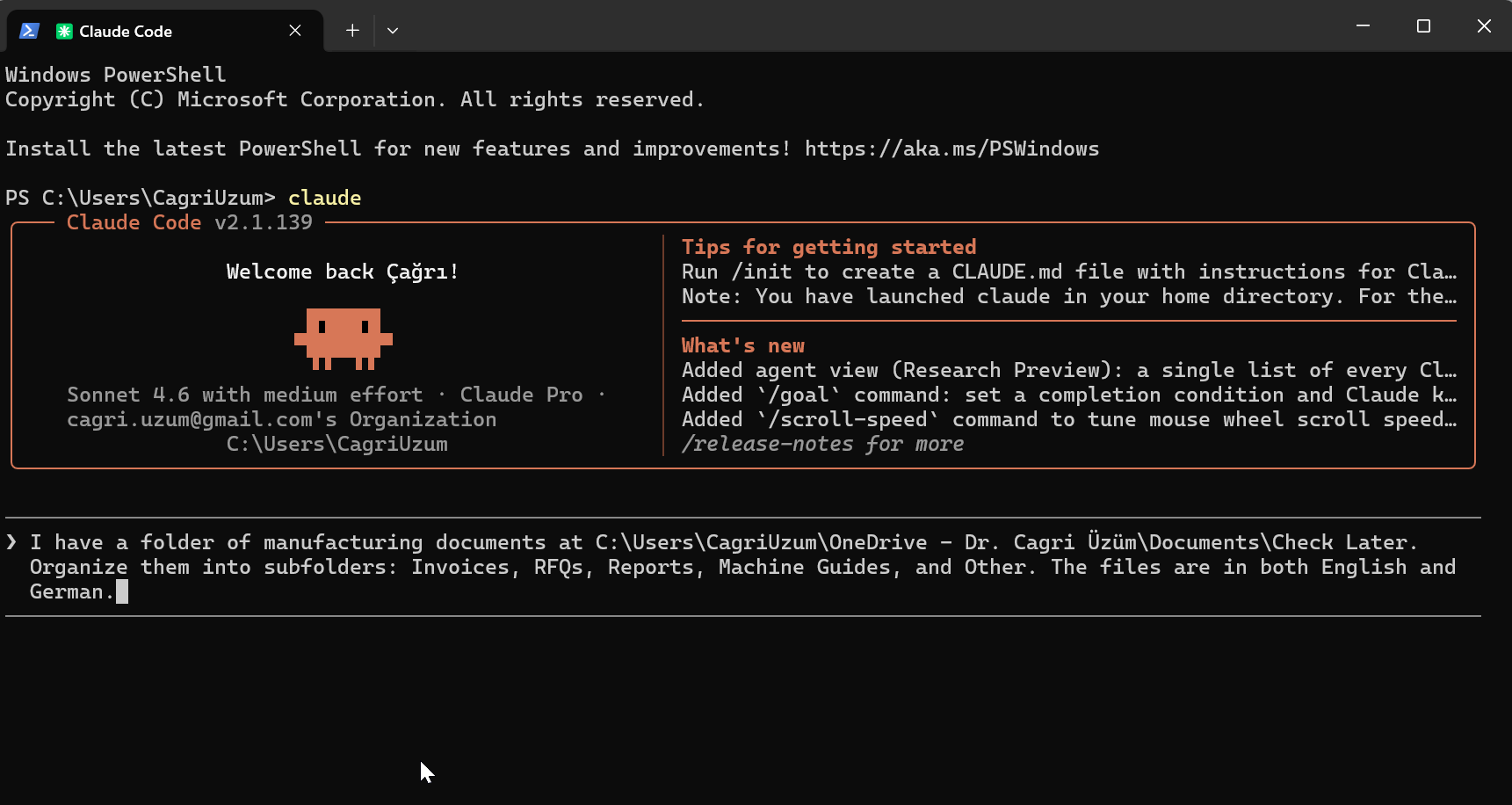Viewport: 1512px width, 805px height.
Task: Open the https://aka.ms/PSWindows link
Action: pyautogui.click(x=951, y=149)
